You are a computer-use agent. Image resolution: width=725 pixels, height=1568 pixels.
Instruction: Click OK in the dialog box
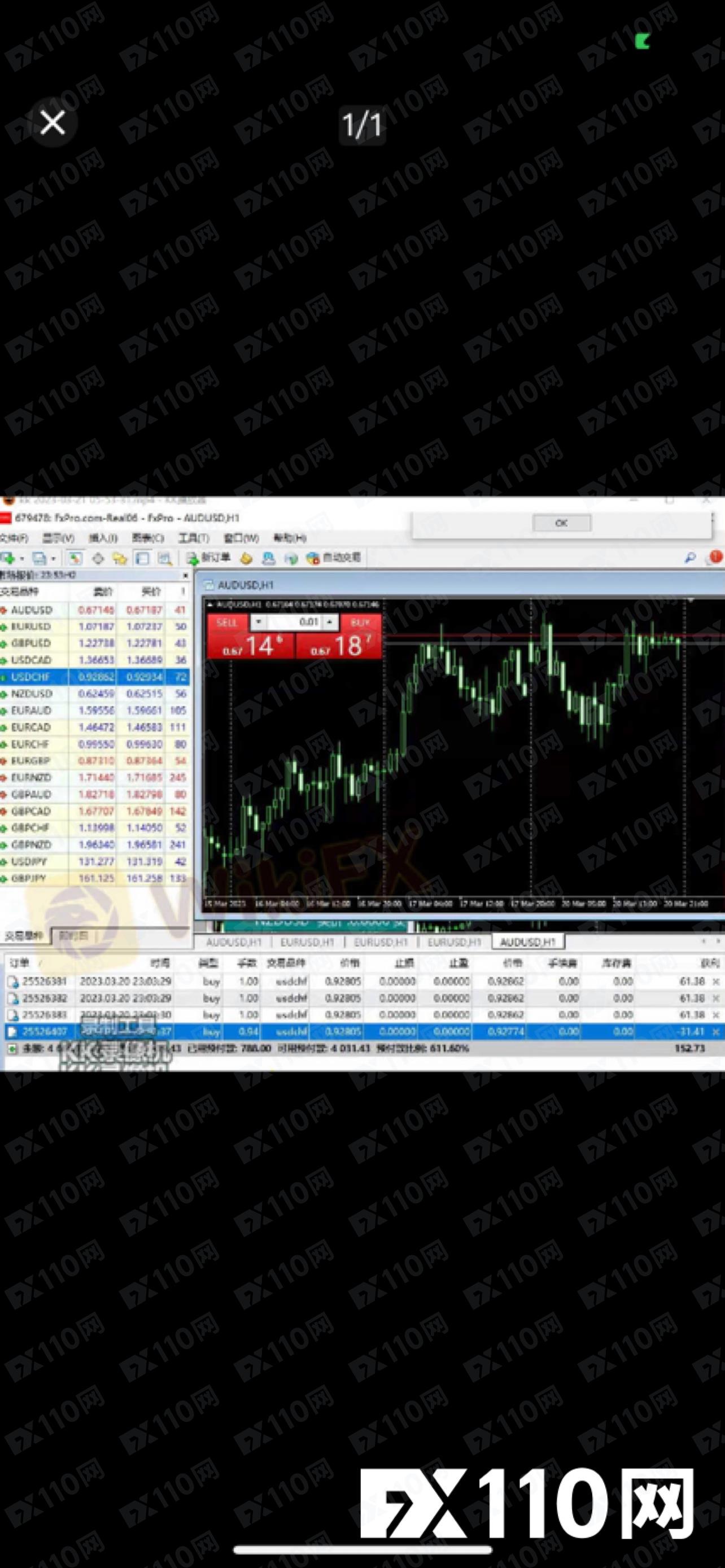(561, 523)
